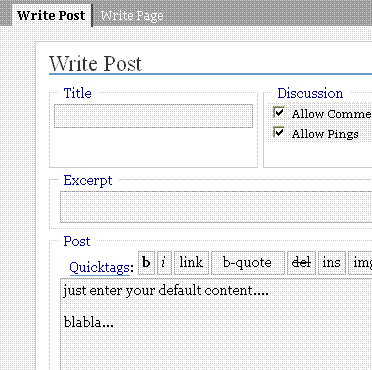This screenshot has width=372, height=370.
Task: Click into the Title input field
Action: pos(153,116)
